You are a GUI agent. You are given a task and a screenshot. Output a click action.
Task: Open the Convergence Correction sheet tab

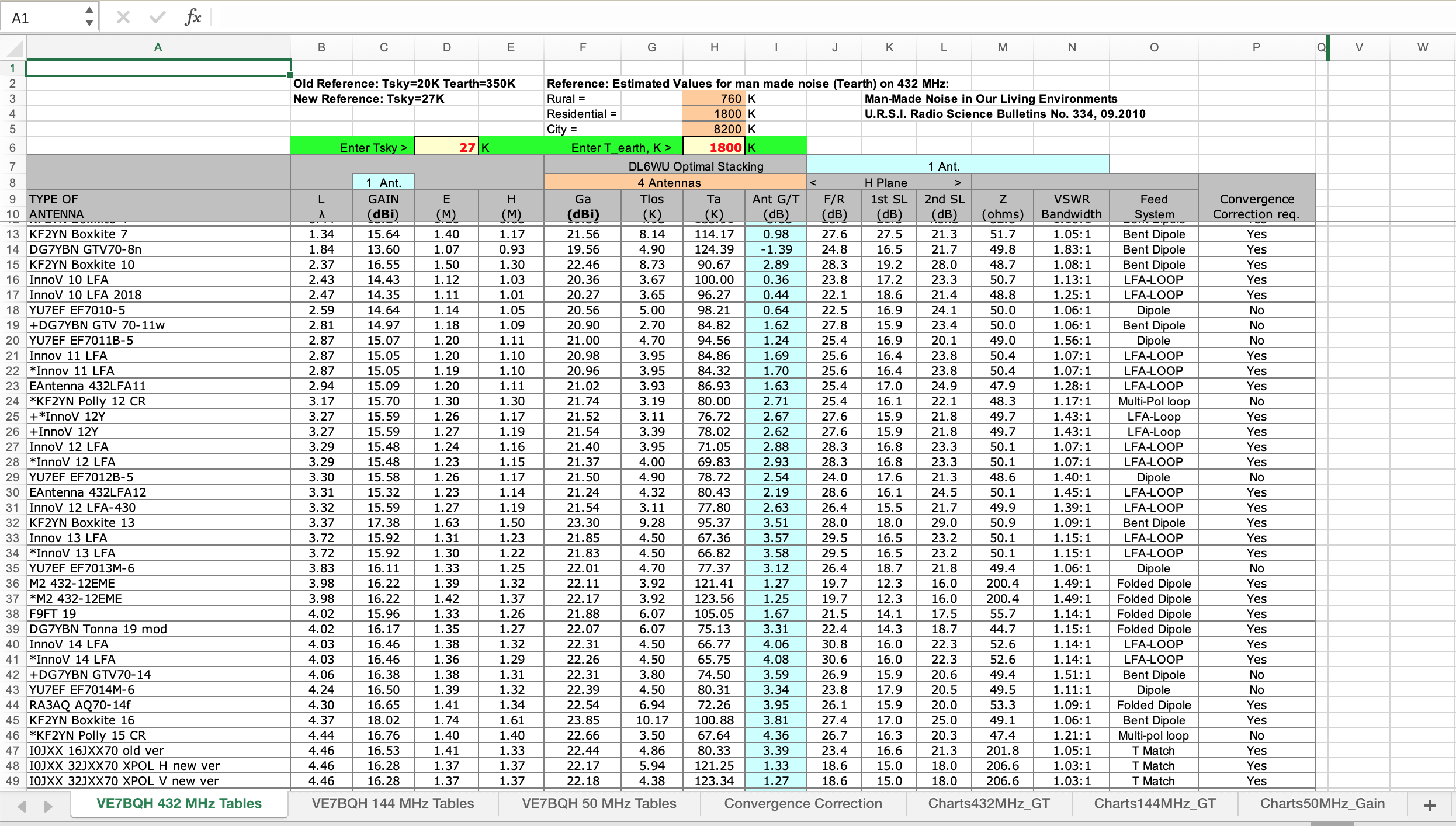[803, 804]
